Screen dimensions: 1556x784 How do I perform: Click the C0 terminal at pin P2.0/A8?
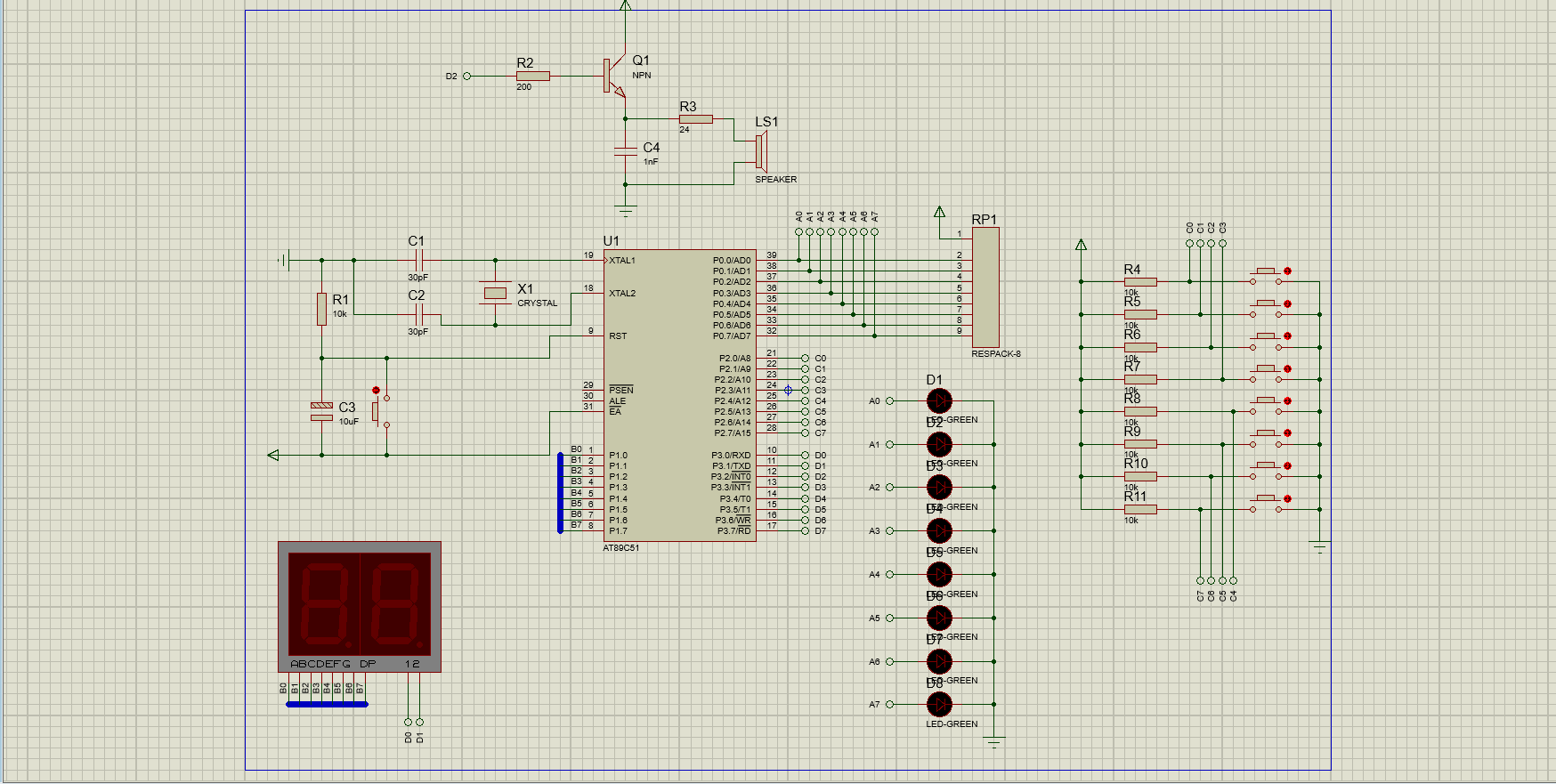(x=805, y=358)
